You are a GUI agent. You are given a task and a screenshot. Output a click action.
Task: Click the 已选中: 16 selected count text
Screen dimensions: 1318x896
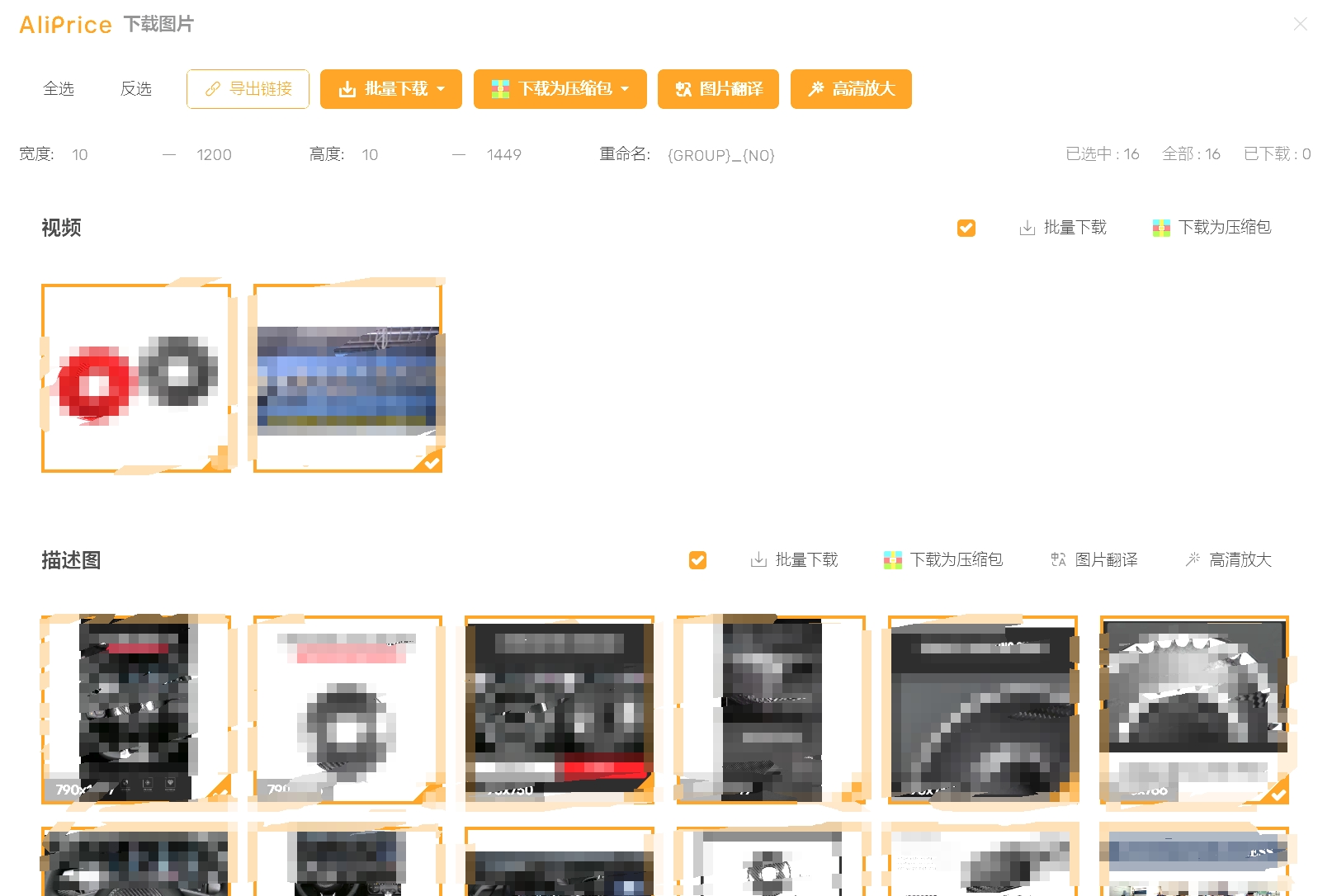[x=1103, y=154]
